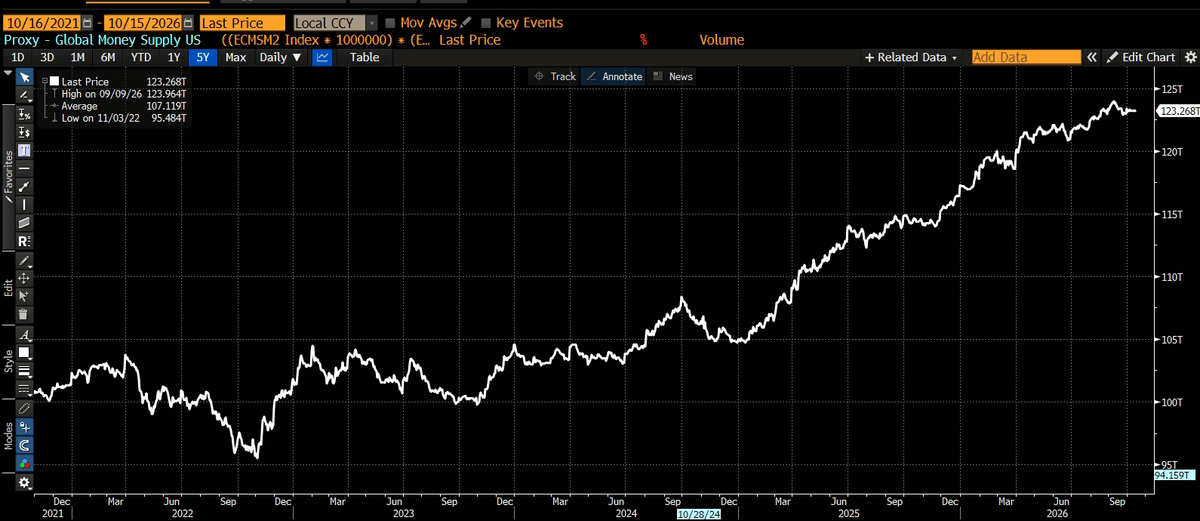Viewport: 1200px width, 521px height.
Task: Select the arrow pointer tool
Action: coord(25,77)
